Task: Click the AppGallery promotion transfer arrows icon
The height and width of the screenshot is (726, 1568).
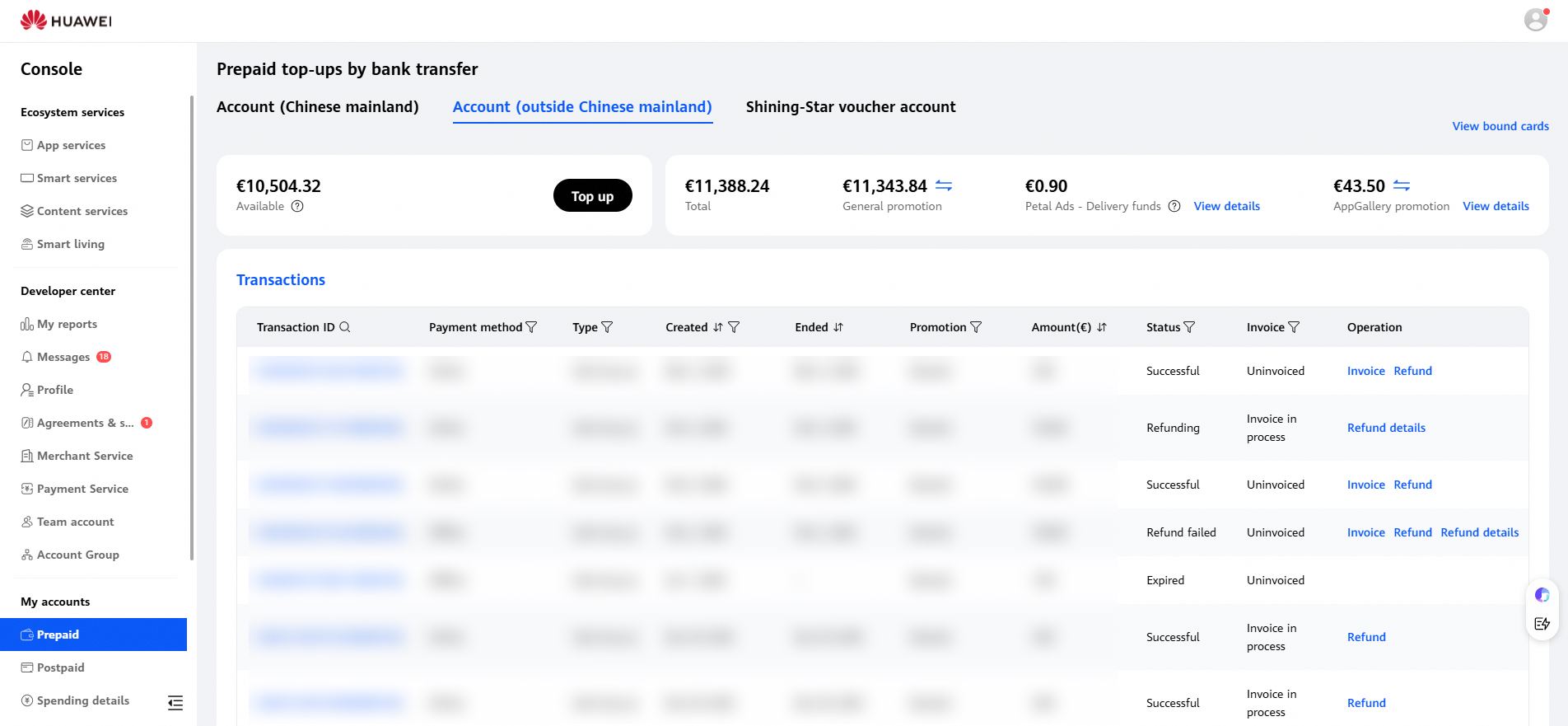Action: pyautogui.click(x=1402, y=186)
